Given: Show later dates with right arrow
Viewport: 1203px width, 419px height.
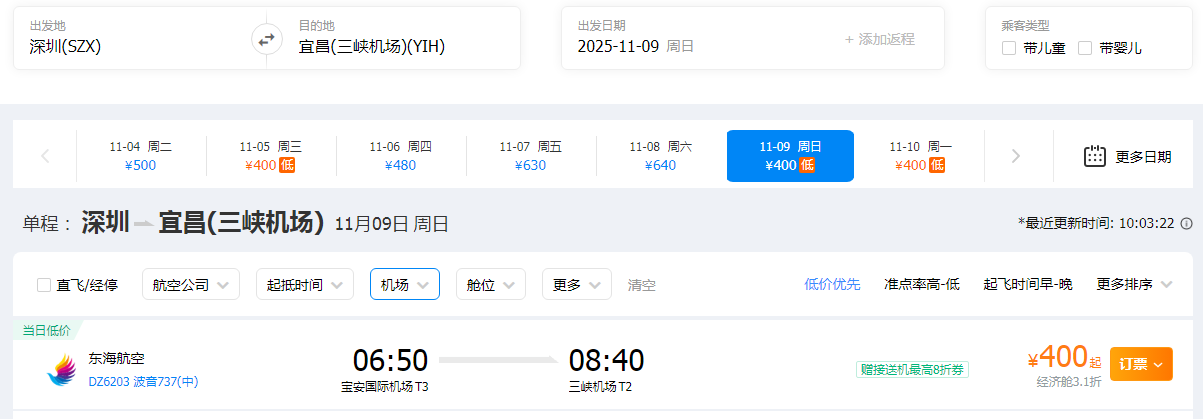Looking at the screenshot, I should [x=1016, y=156].
